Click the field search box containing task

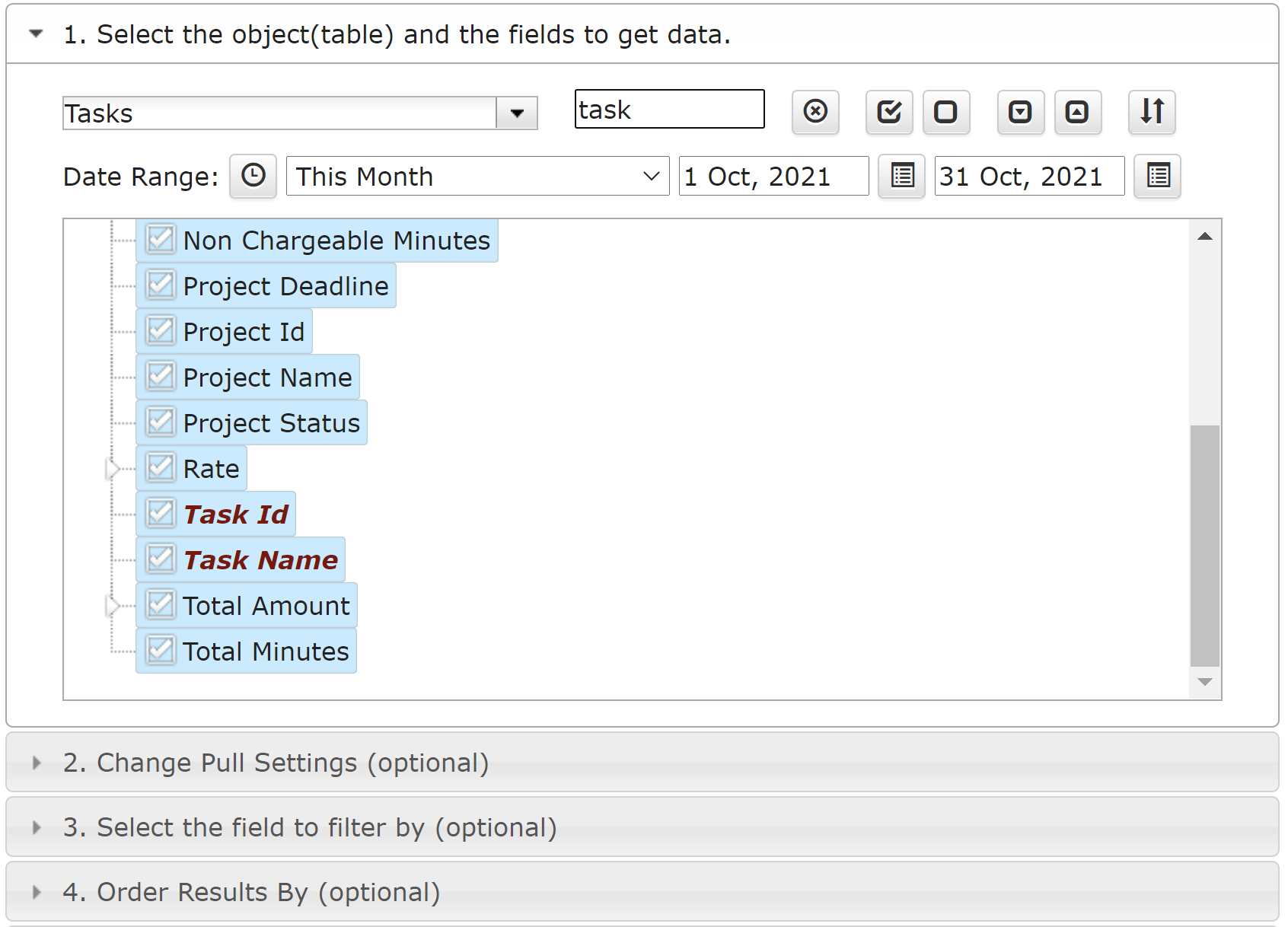[x=669, y=110]
